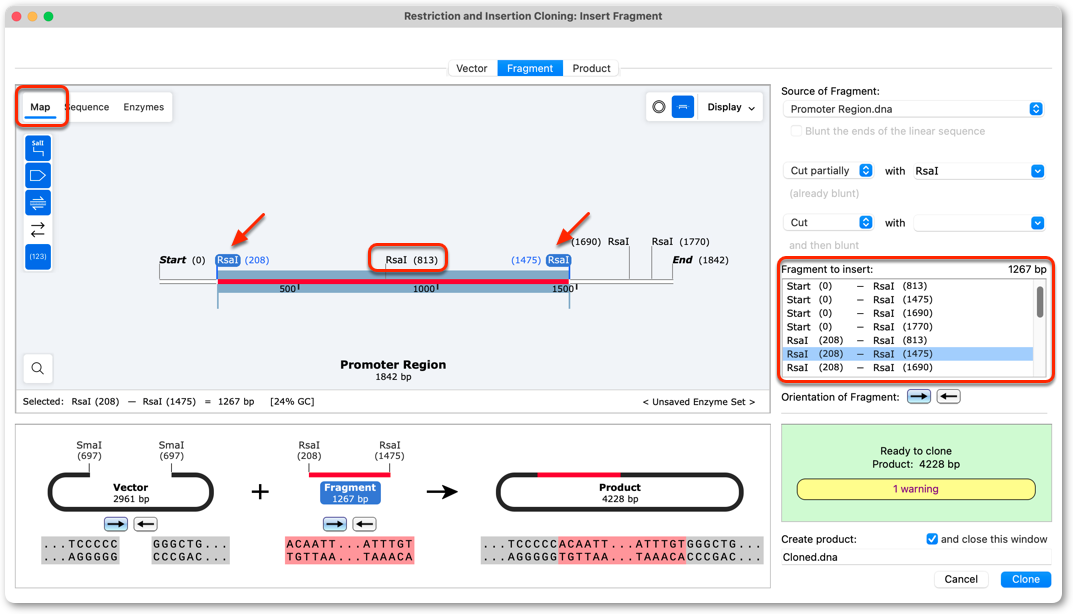Toggle the show translations arrows icon

click(38, 229)
